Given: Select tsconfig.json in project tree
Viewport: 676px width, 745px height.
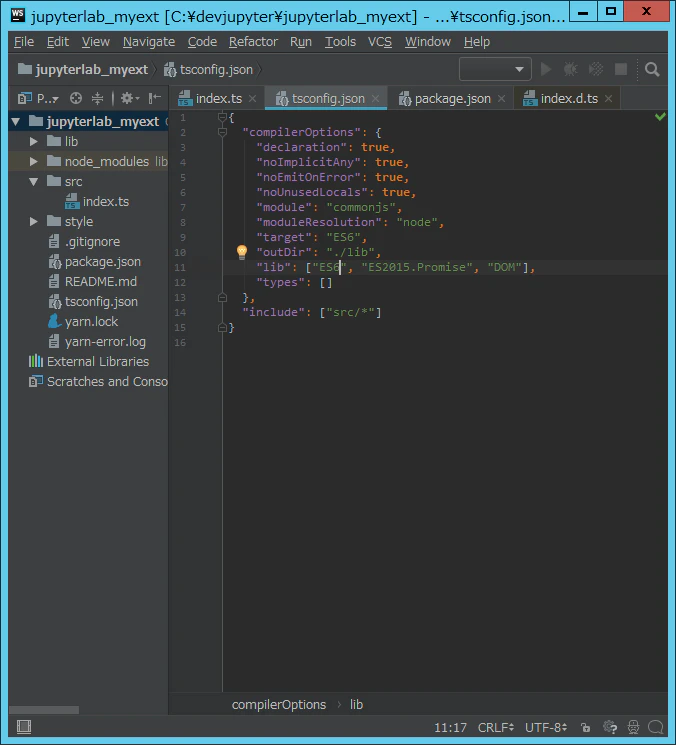Looking at the screenshot, I should coord(93,301).
